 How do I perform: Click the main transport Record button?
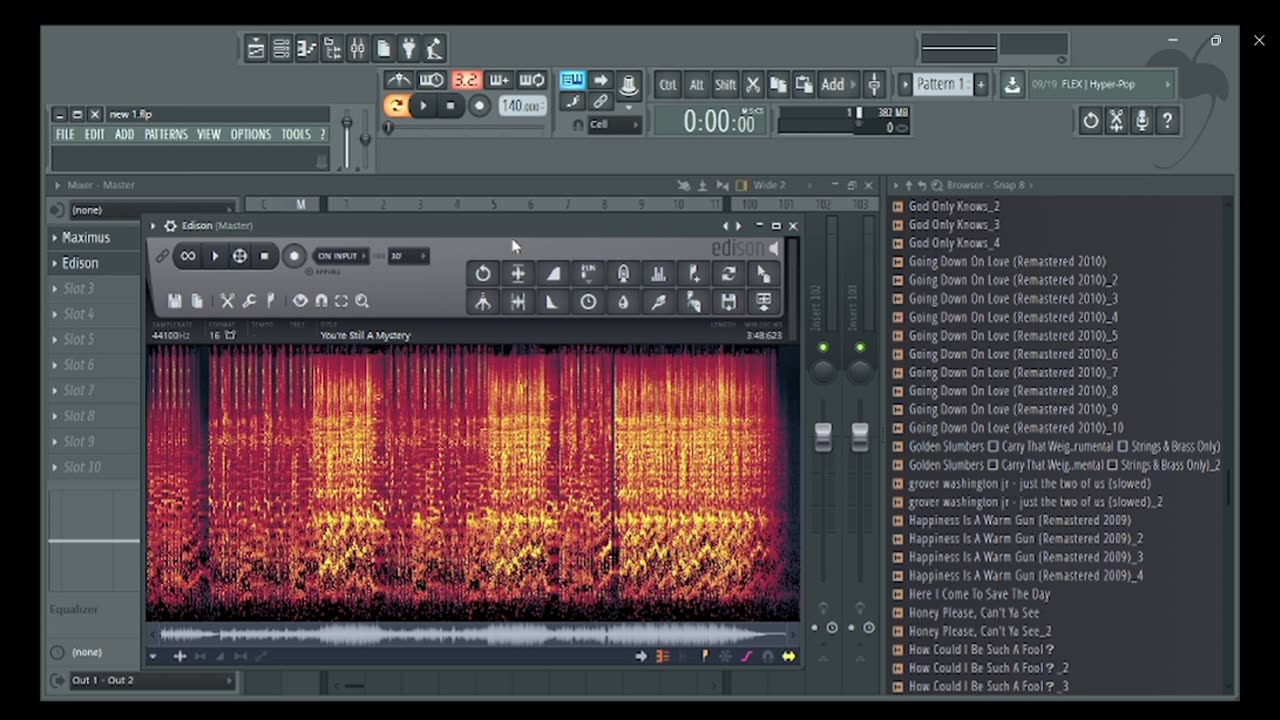479,106
